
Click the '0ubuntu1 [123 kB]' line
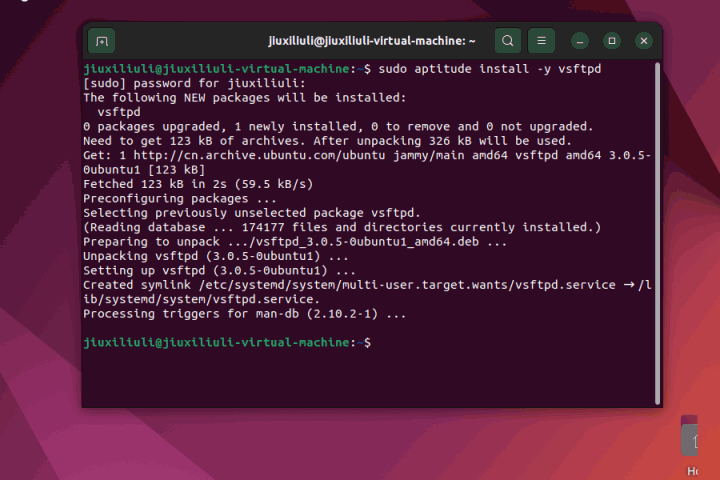pos(144,169)
